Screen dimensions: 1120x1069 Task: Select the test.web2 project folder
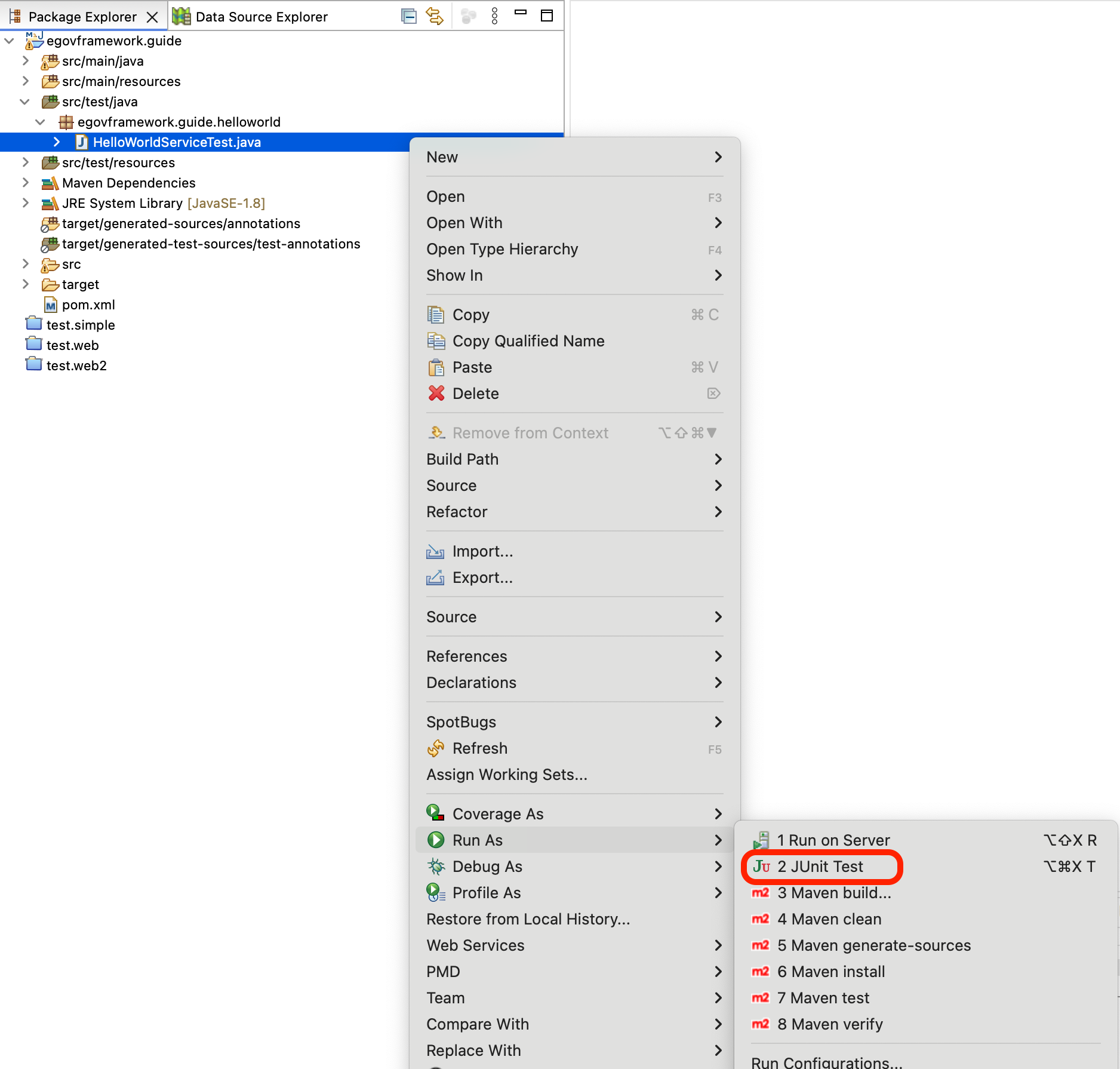coord(76,365)
